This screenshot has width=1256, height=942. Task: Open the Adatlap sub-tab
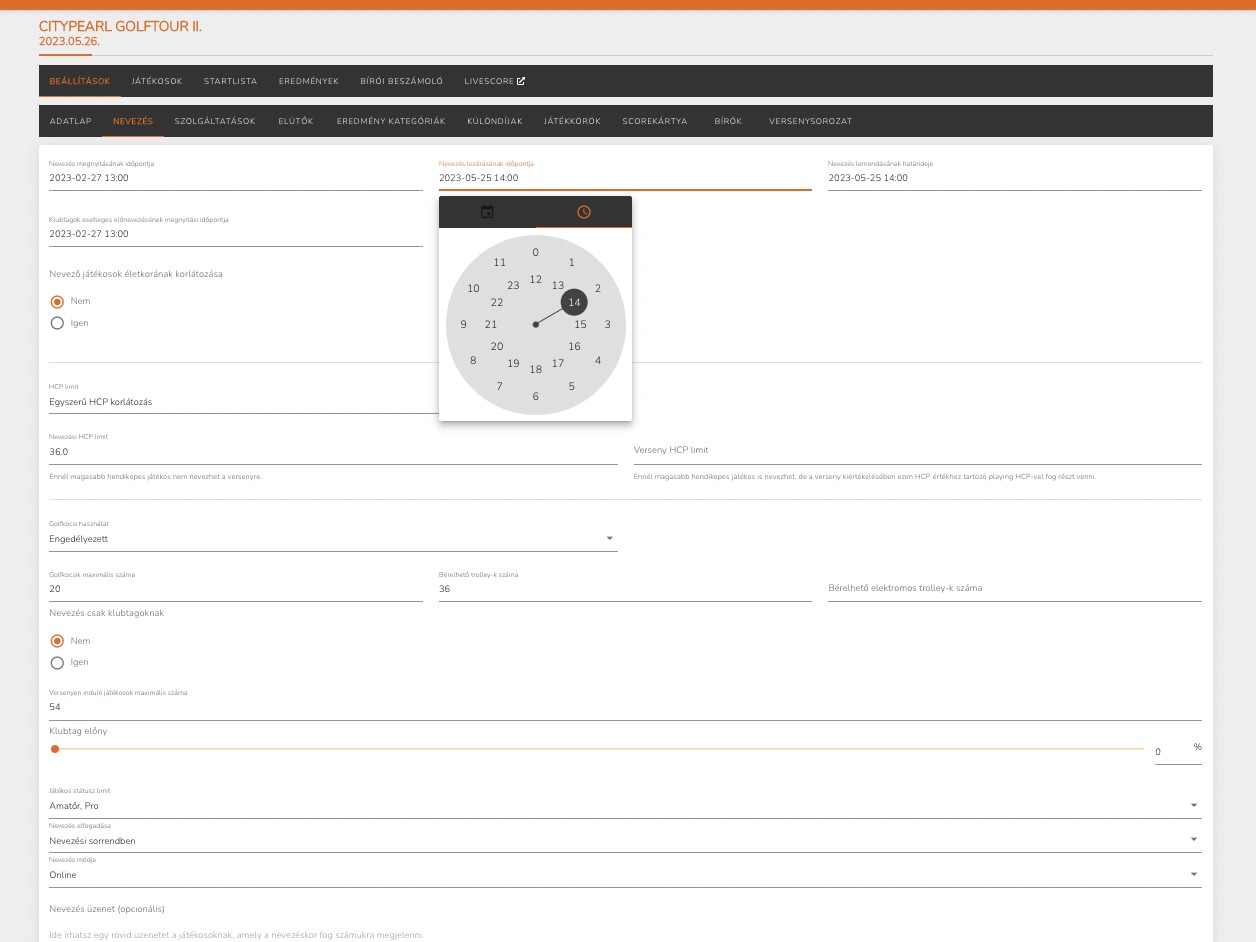pos(70,121)
